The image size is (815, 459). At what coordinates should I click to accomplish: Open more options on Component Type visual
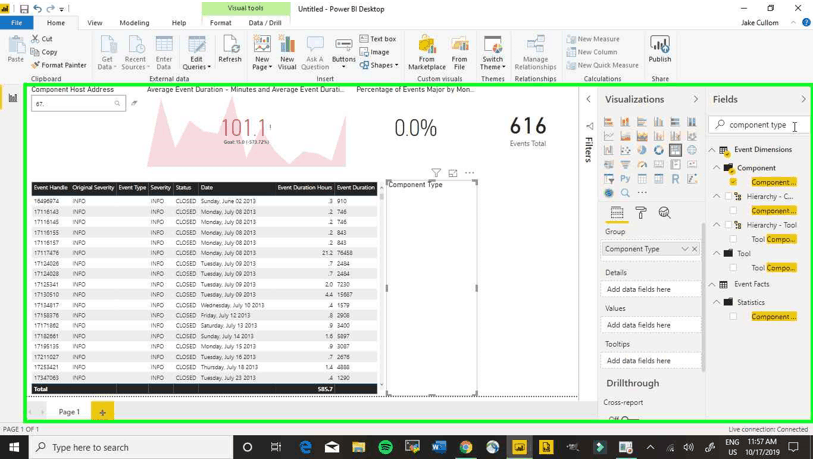[x=469, y=173]
